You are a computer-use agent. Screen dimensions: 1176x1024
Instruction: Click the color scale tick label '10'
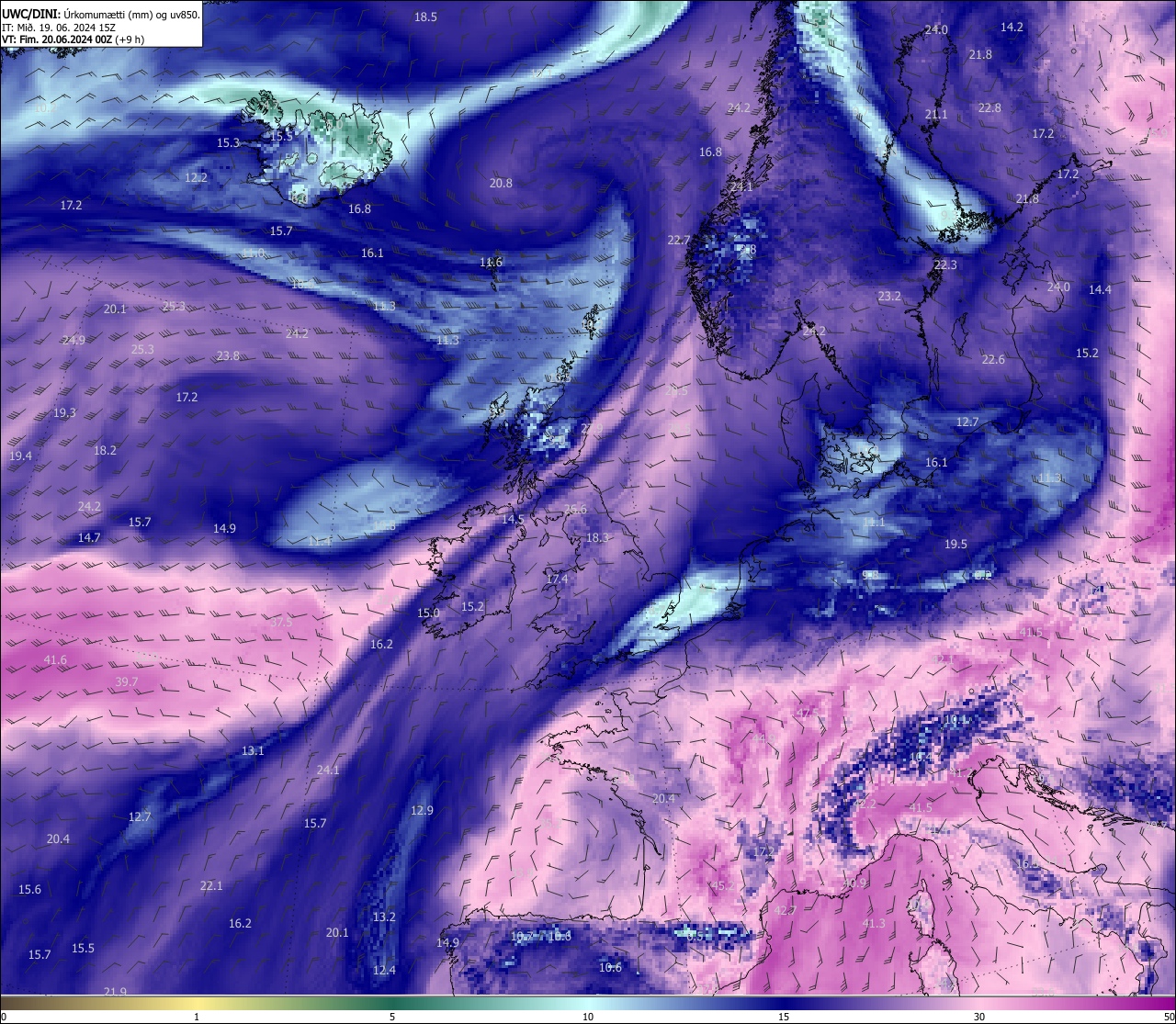588,1017
